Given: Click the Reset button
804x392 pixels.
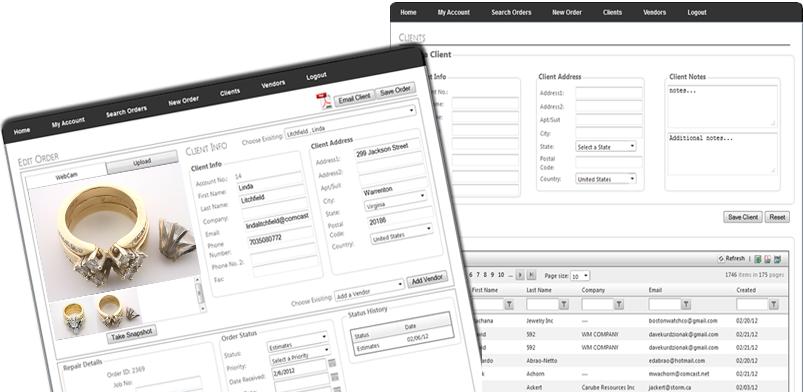Looking at the screenshot, I should pos(777,217).
